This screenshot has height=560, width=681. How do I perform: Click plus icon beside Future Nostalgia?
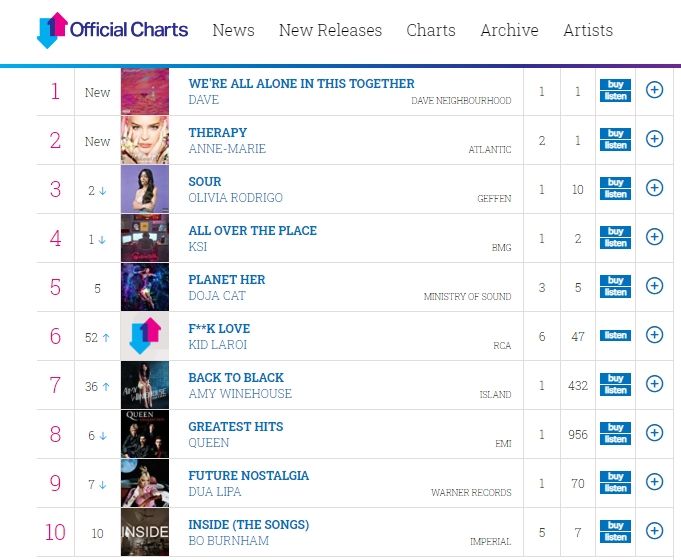click(654, 482)
